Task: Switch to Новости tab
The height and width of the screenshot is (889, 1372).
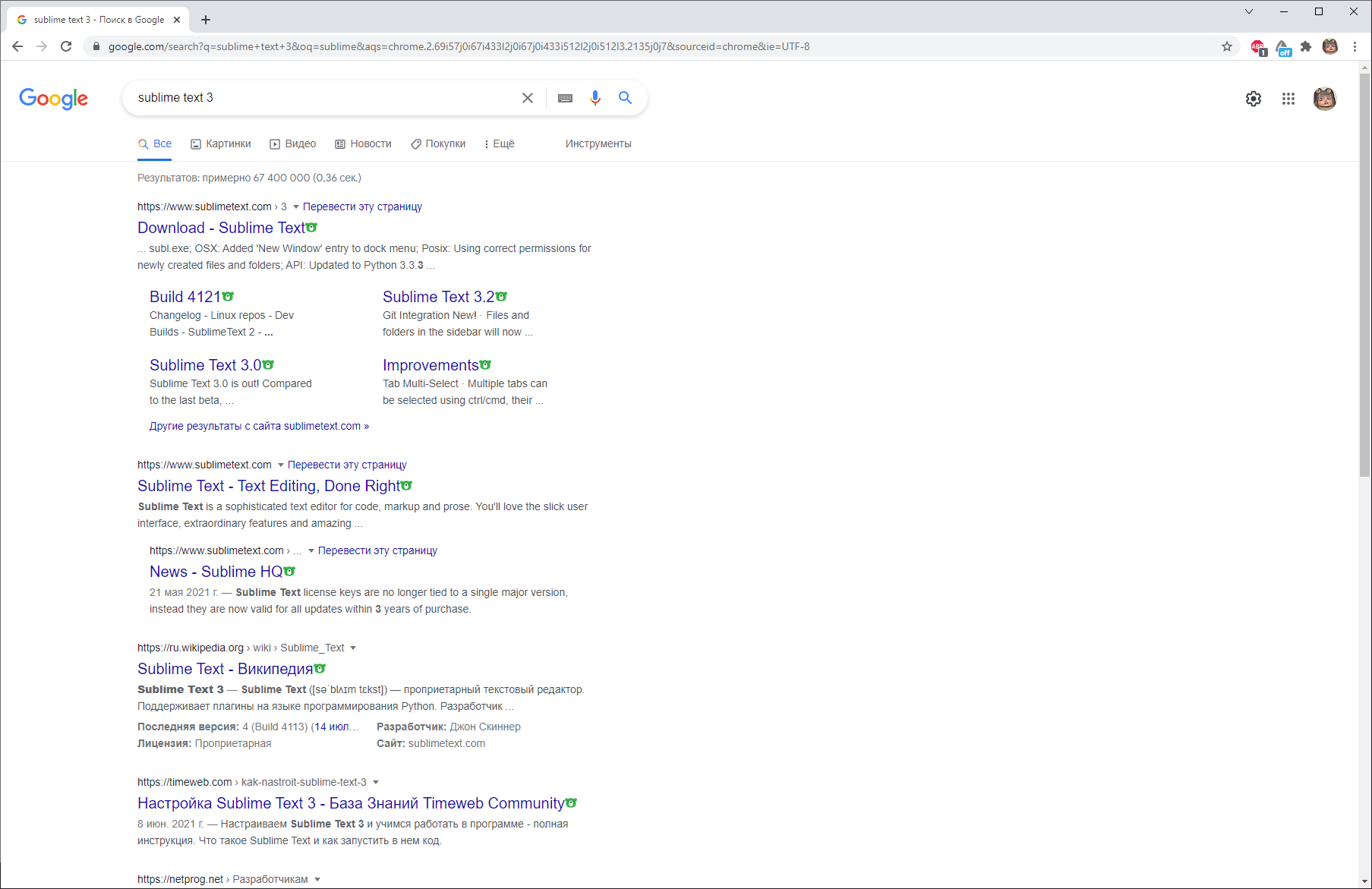Action: pyautogui.click(x=364, y=143)
